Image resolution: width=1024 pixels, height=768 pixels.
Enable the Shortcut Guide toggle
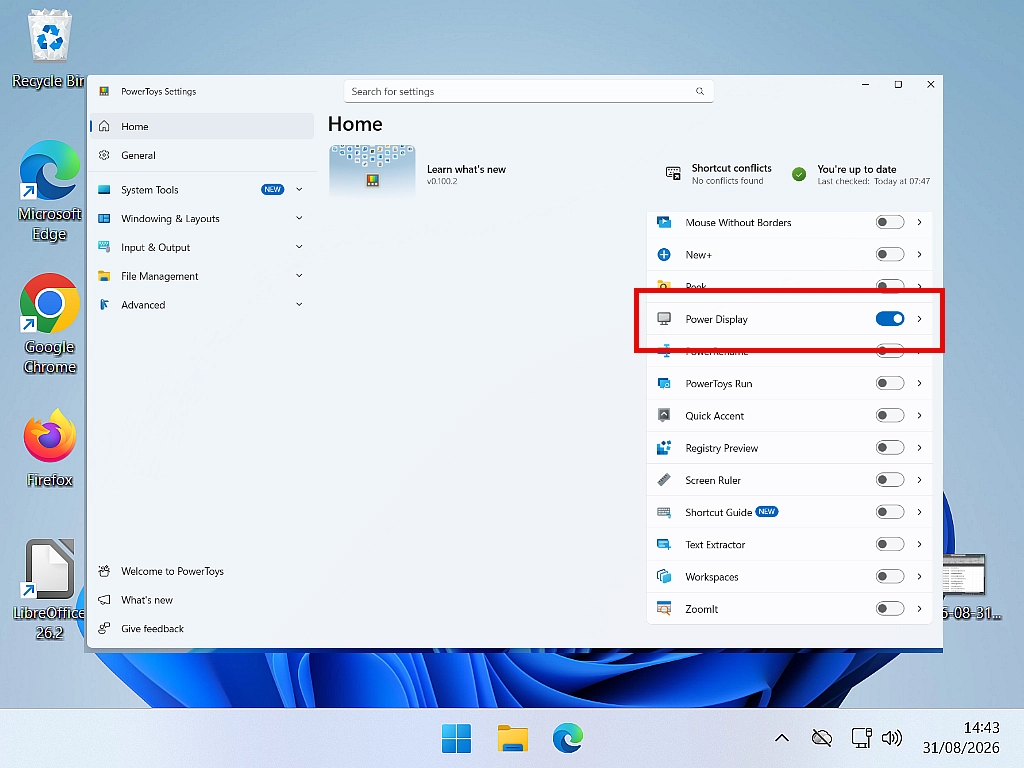(889, 512)
